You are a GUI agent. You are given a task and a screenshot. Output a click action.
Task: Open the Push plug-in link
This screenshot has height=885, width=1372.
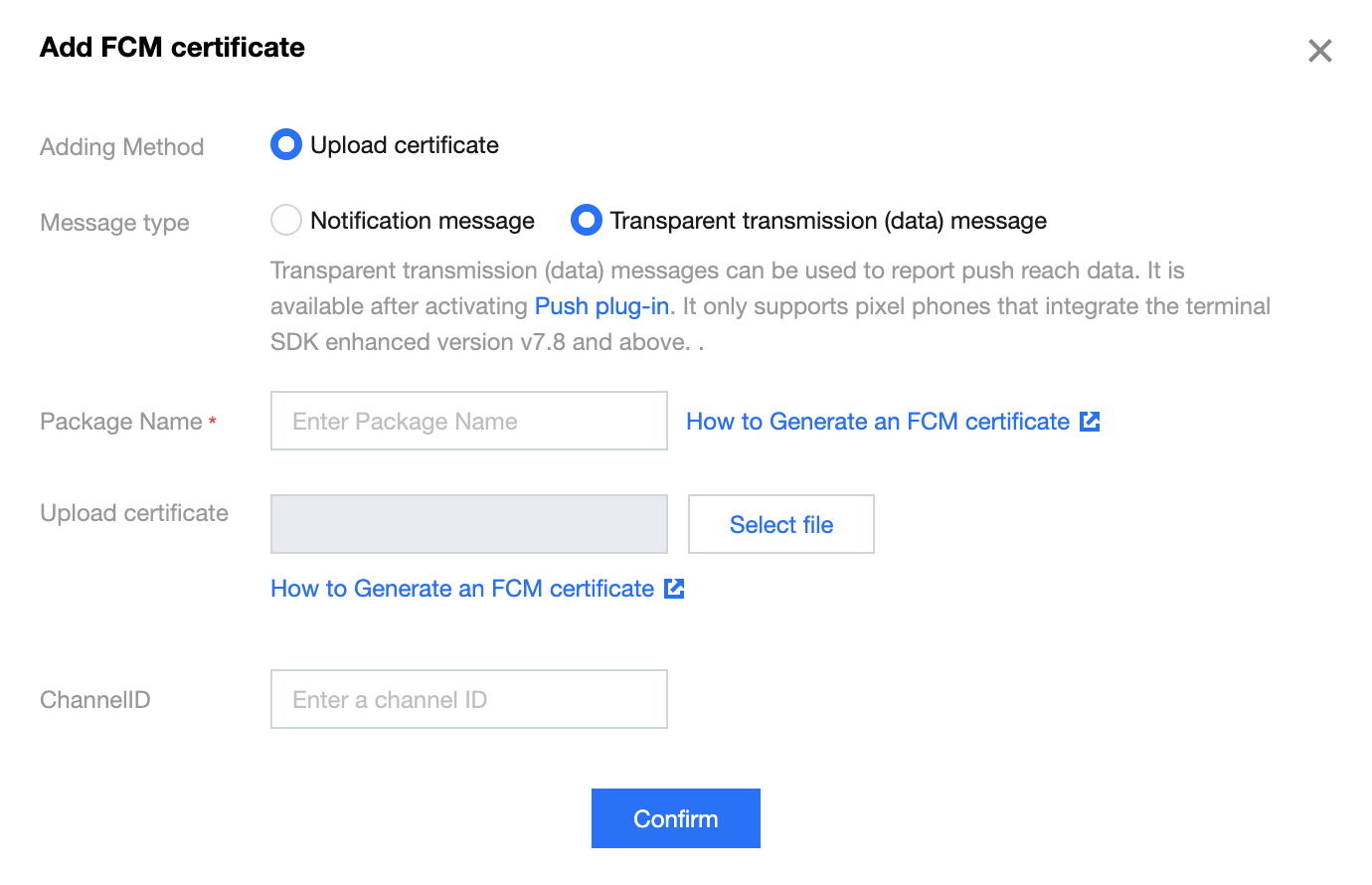pos(601,306)
